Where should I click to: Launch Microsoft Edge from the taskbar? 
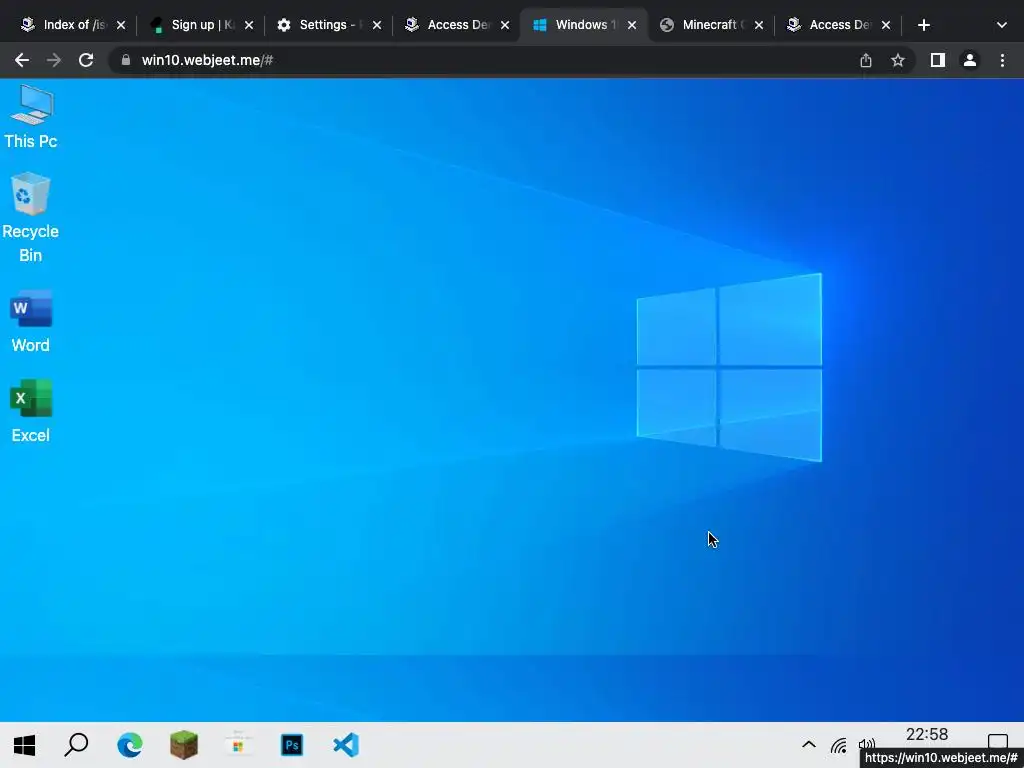[130, 744]
